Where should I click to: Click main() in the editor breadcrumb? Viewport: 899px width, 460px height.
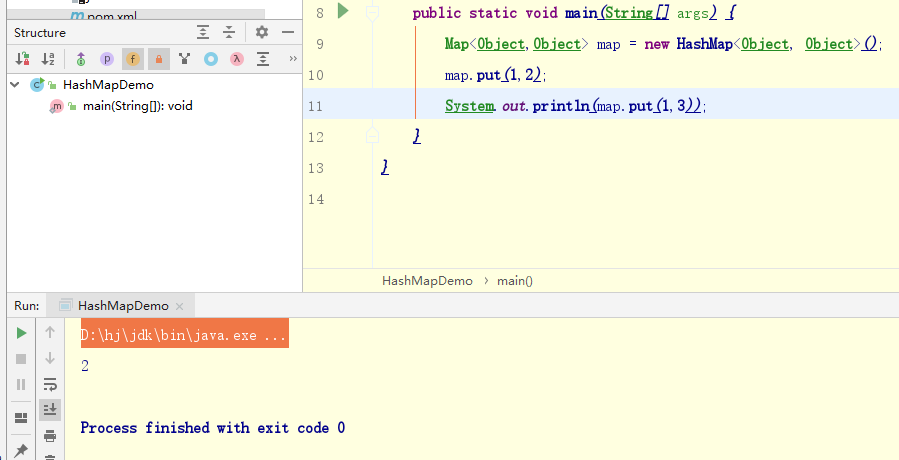coord(515,280)
